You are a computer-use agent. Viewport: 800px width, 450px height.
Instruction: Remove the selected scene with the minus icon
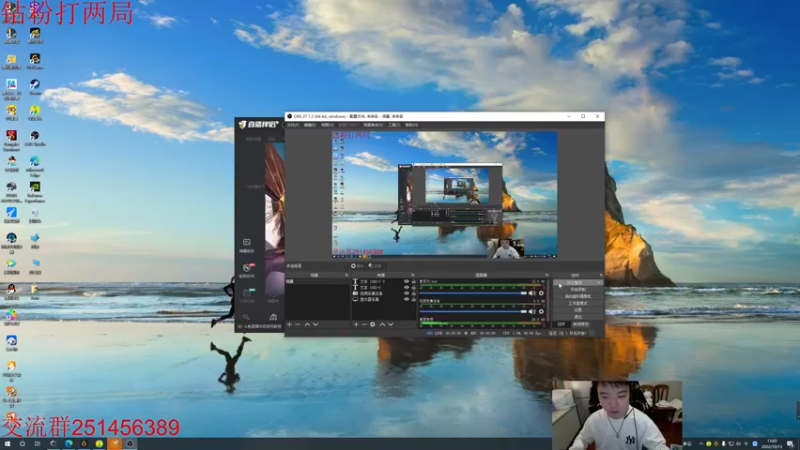(297, 324)
